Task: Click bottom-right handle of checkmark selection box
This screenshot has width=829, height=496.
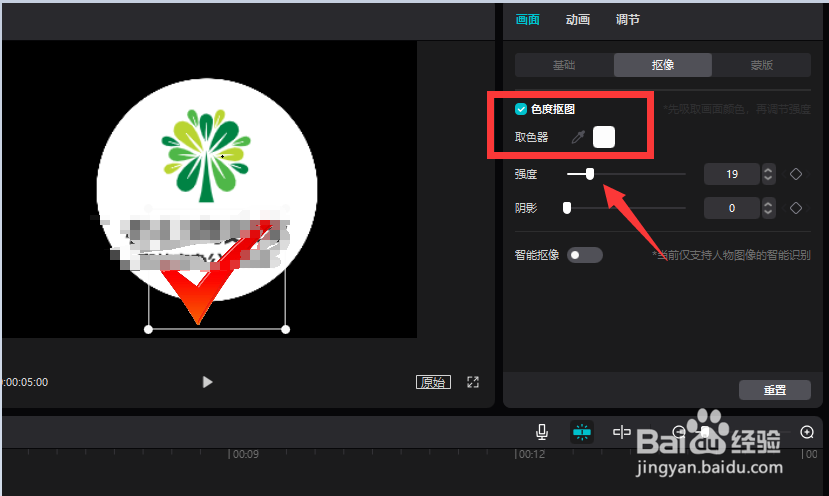Action: [x=285, y=329]
